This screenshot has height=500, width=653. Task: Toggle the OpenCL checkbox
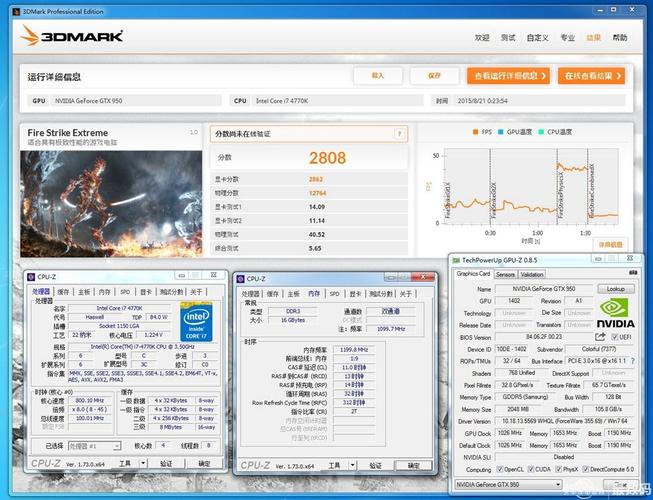(500, 469)
